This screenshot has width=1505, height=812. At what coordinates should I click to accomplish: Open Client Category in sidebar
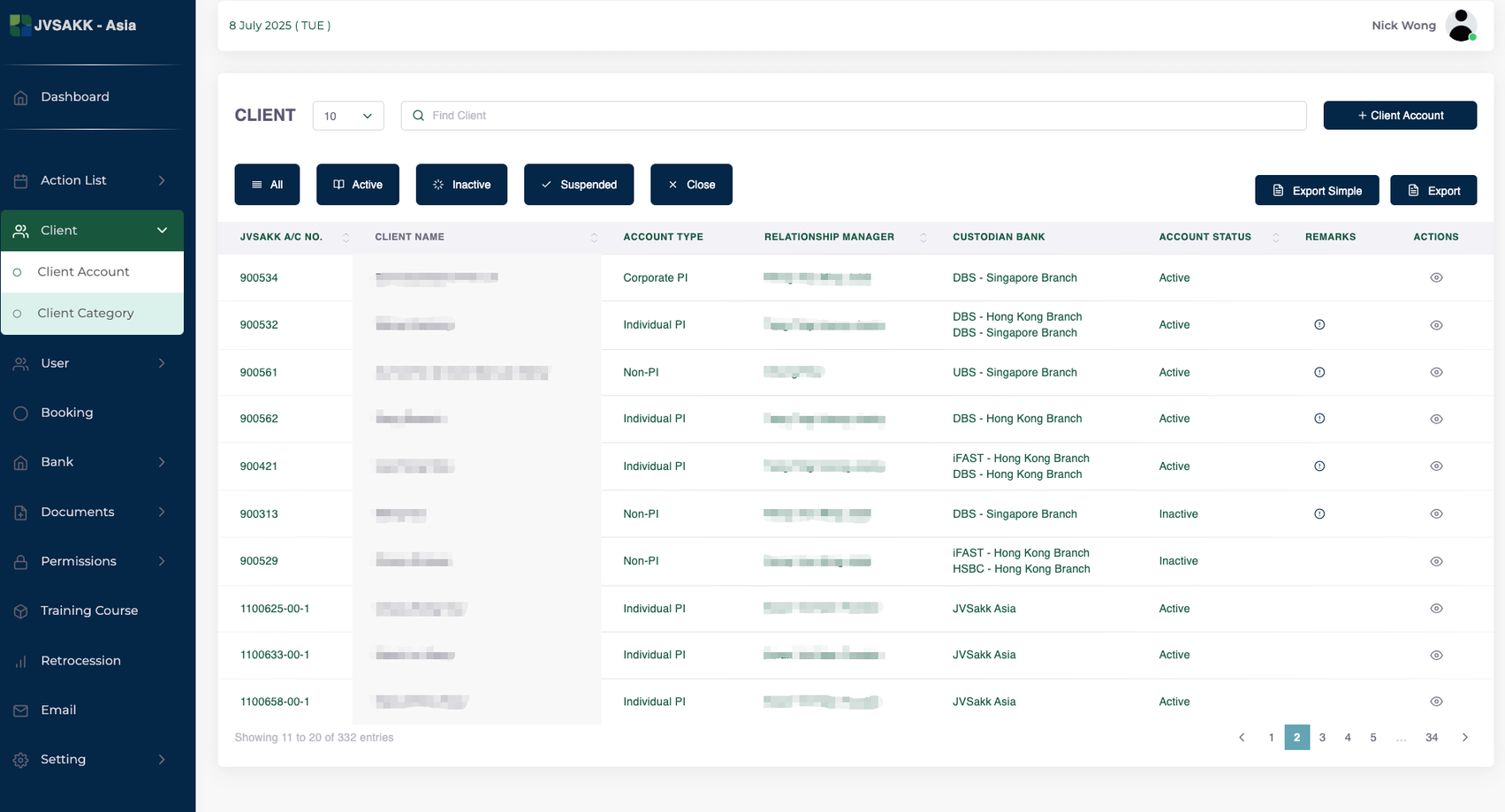[x=86, y=314]
